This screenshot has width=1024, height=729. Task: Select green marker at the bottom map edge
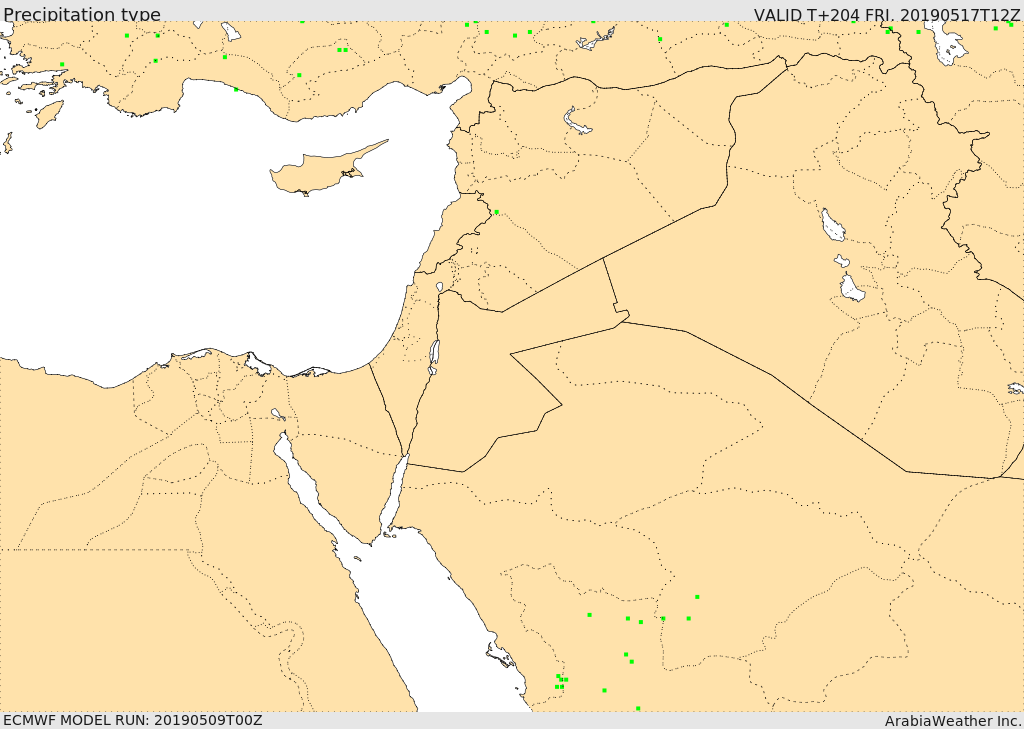point(638,708)
